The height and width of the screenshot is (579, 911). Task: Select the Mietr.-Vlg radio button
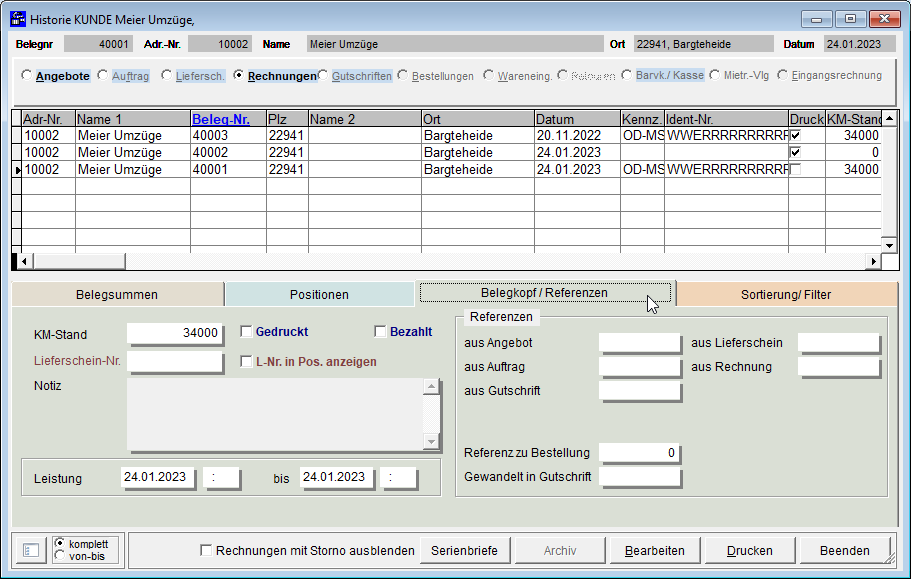pos(714,75)
